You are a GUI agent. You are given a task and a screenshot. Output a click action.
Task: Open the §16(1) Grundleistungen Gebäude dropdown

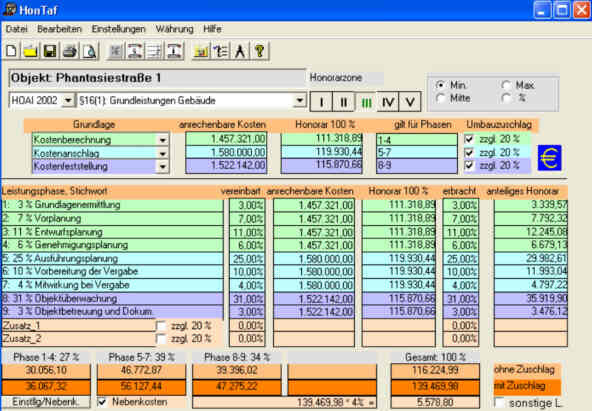point(299,101)
